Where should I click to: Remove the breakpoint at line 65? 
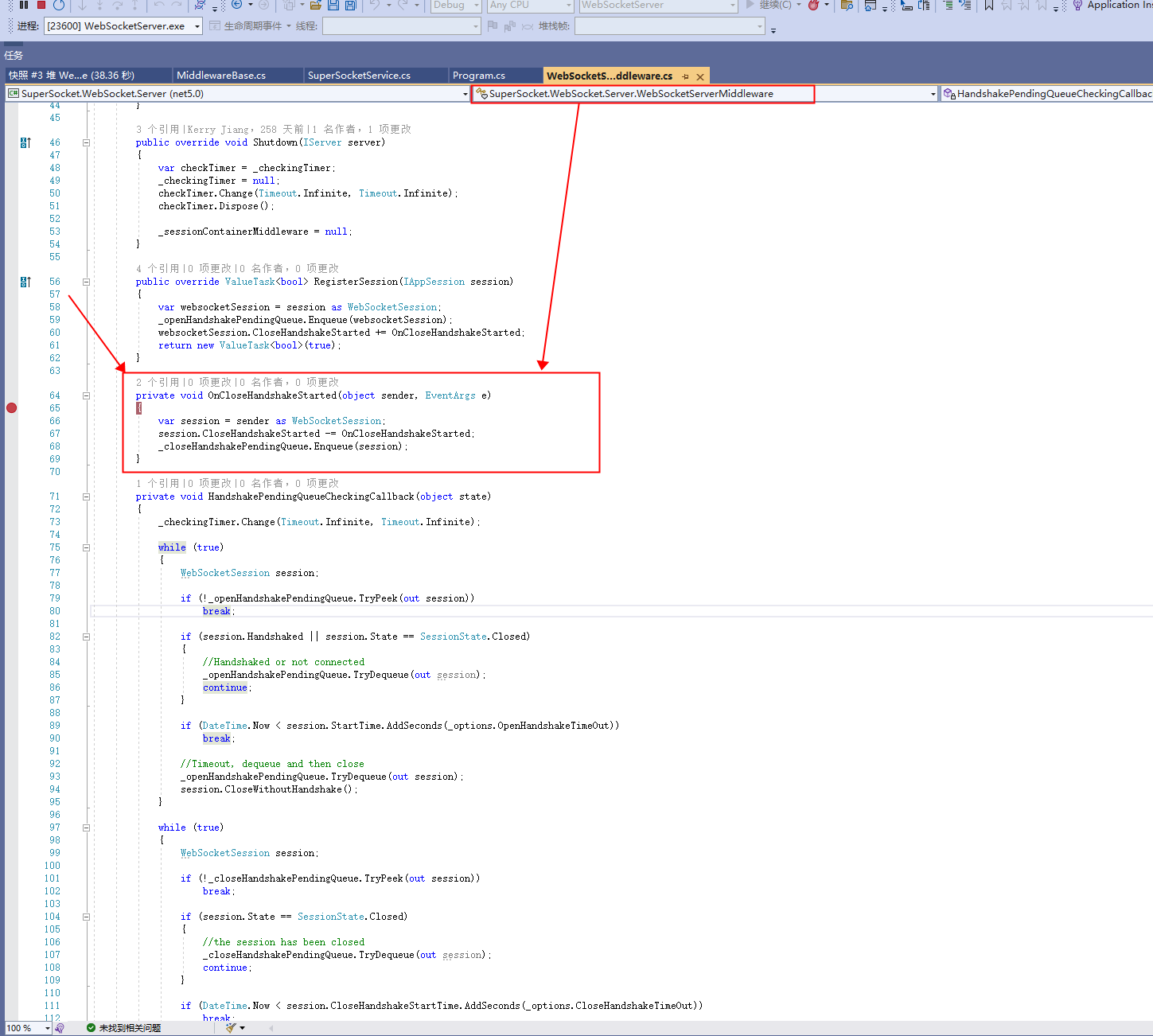(11, 407)
